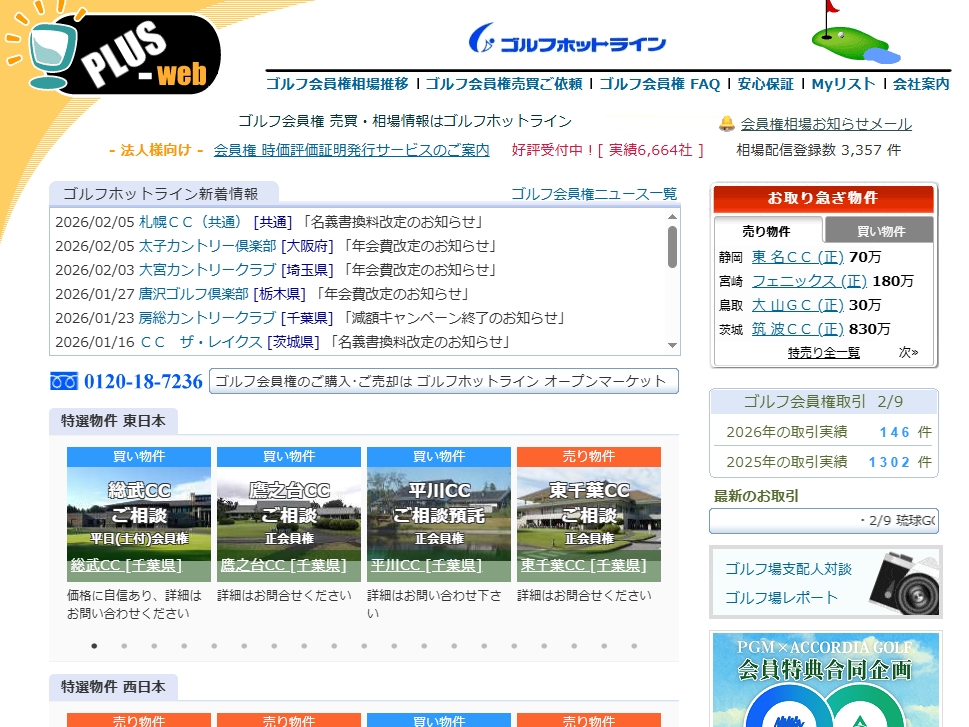Open the 総武CC property thumbnail

click(x=139, y=515)
